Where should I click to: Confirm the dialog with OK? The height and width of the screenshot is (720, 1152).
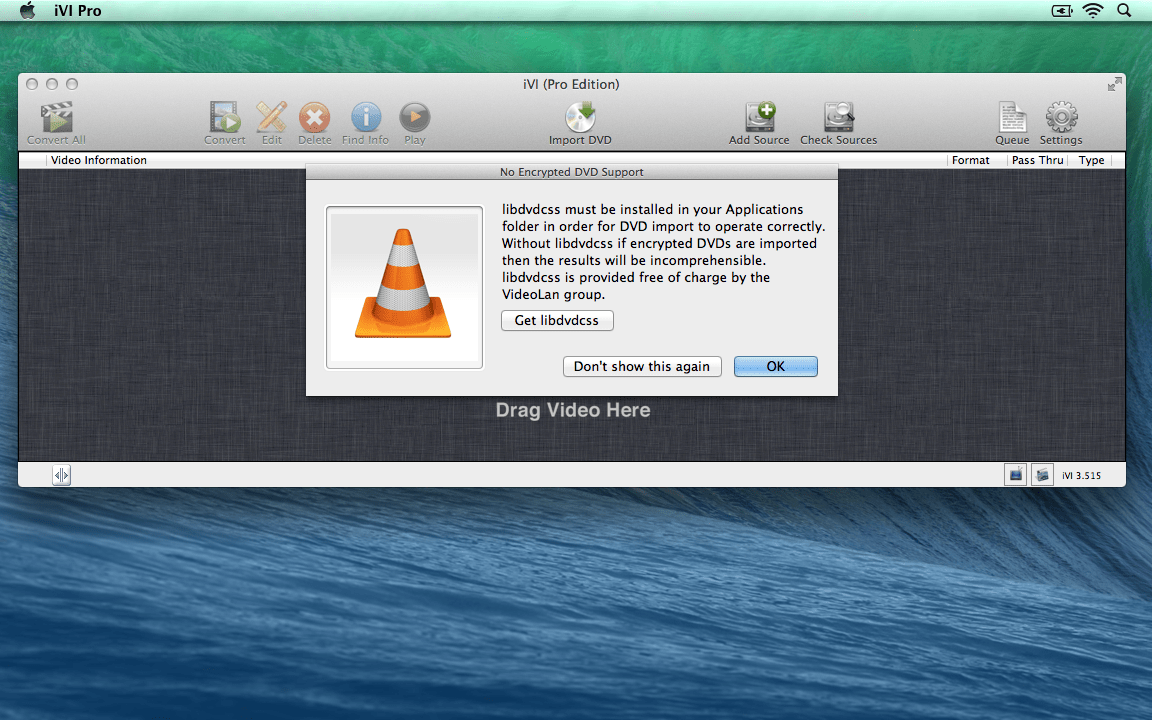[776, 367]
